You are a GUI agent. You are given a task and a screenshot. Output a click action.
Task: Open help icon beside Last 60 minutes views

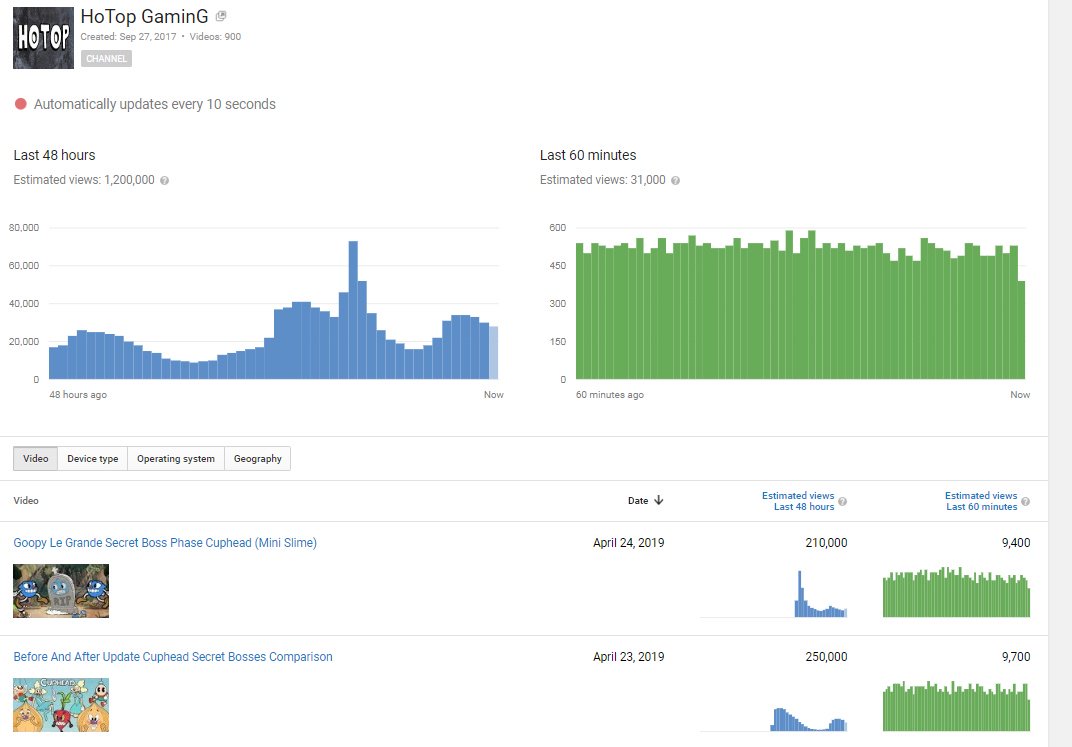(675, 180)
